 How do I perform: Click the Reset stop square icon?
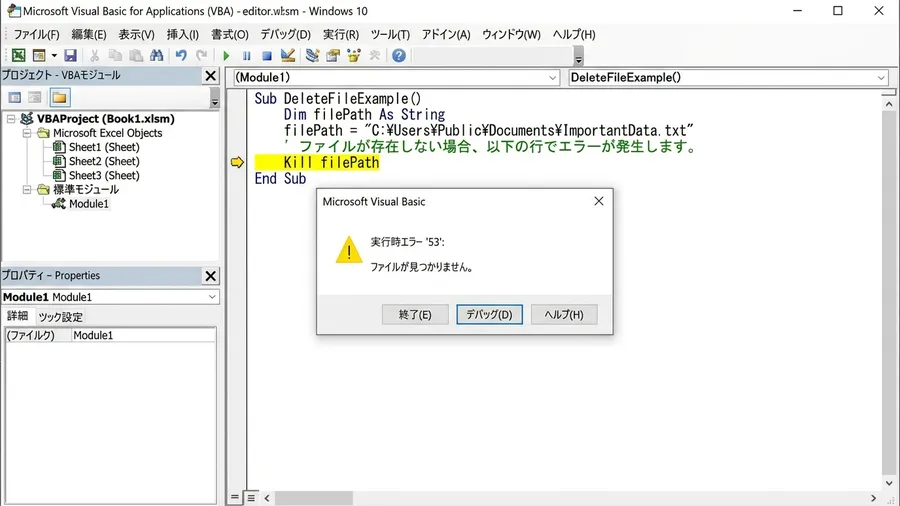tap(267, 56)
